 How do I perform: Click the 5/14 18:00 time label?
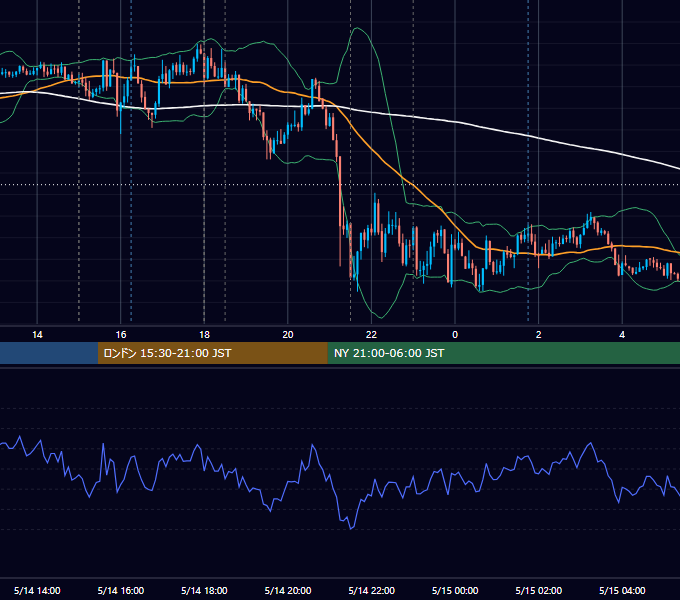(204, 590)
